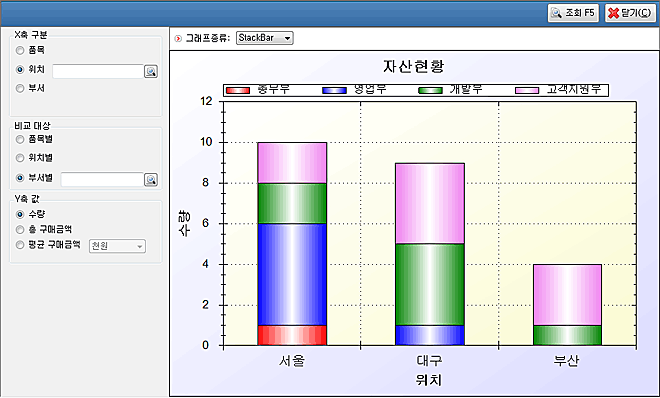Click the 위치 text input field
660x398 pixels.
click(x=98, y=72)
